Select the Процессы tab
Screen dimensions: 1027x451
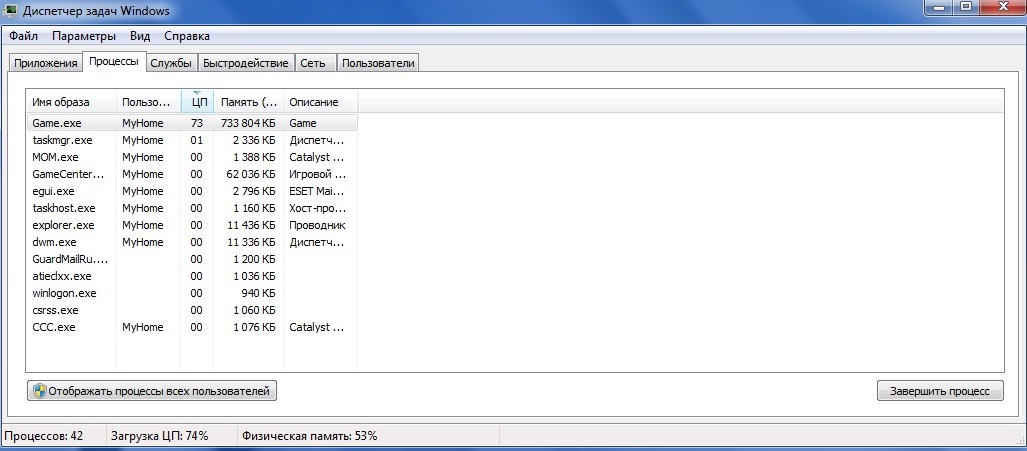114,62
